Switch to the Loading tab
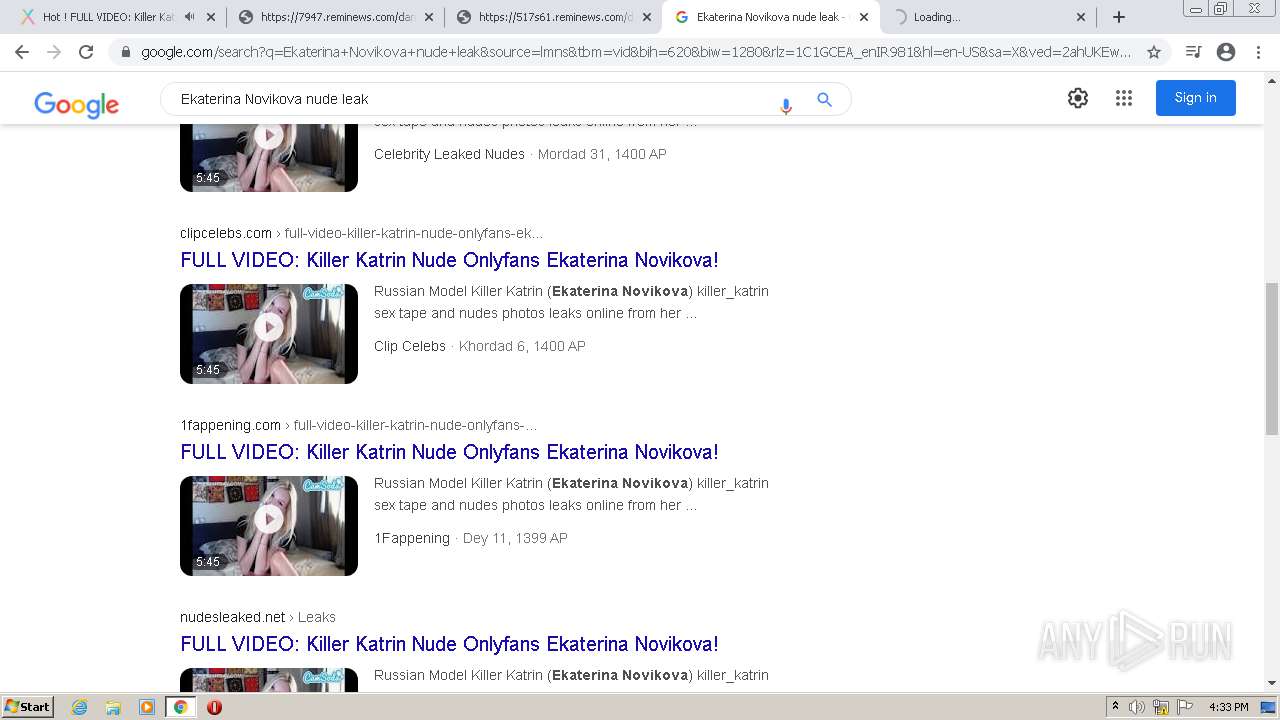Screen dimensions: 1280x720 [x=988, y=17]
